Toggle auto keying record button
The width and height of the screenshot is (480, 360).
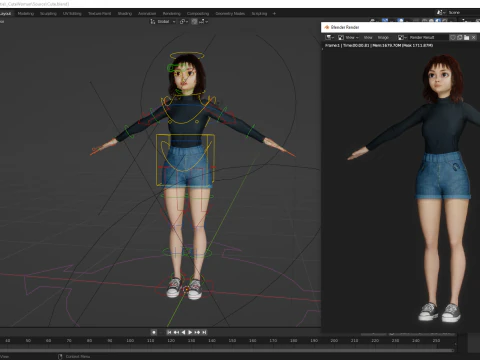click(154, 332)
